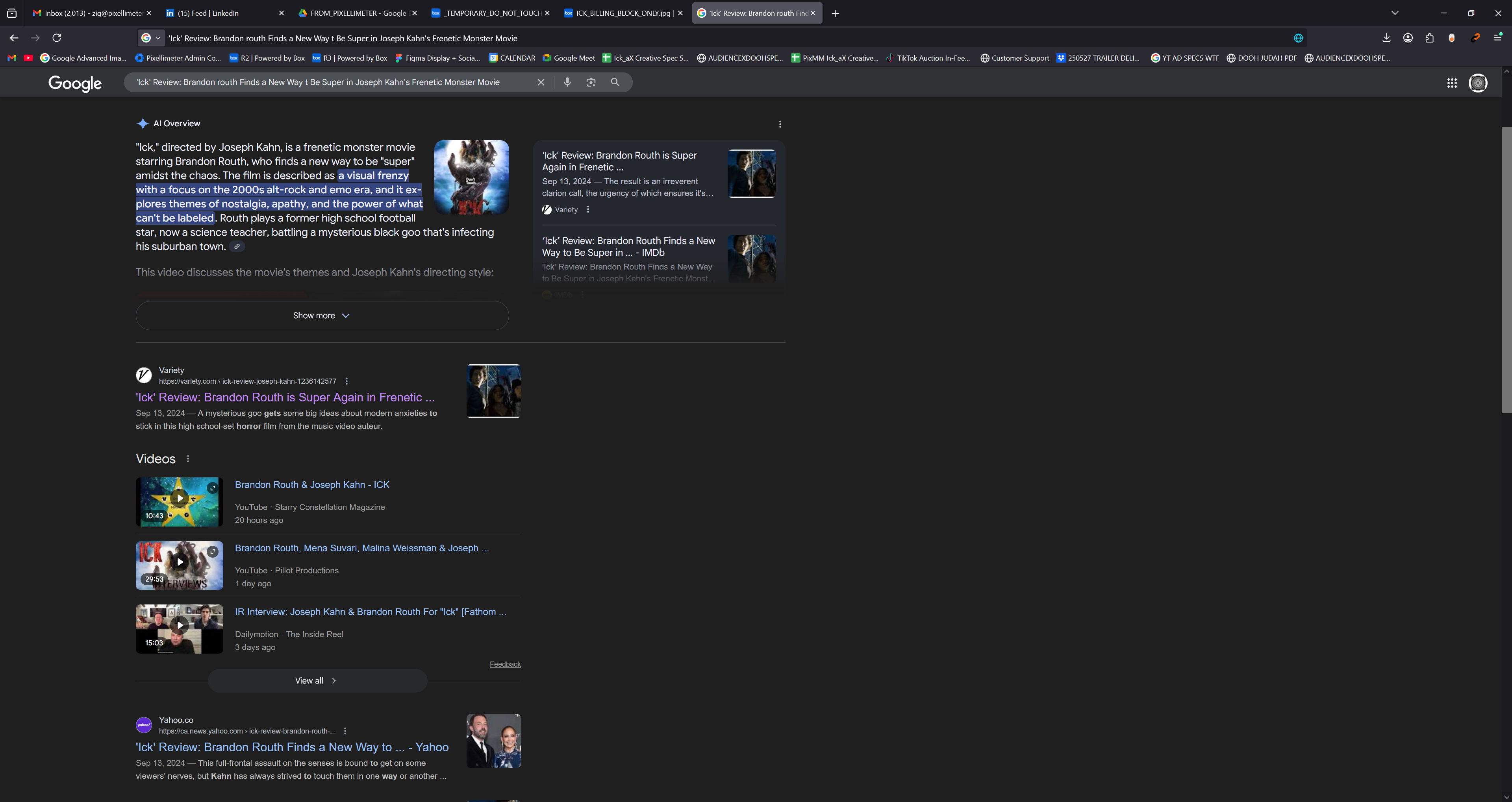Click the browser address bar text
This screenshot has height=802, width=1512.
(343, 39)
